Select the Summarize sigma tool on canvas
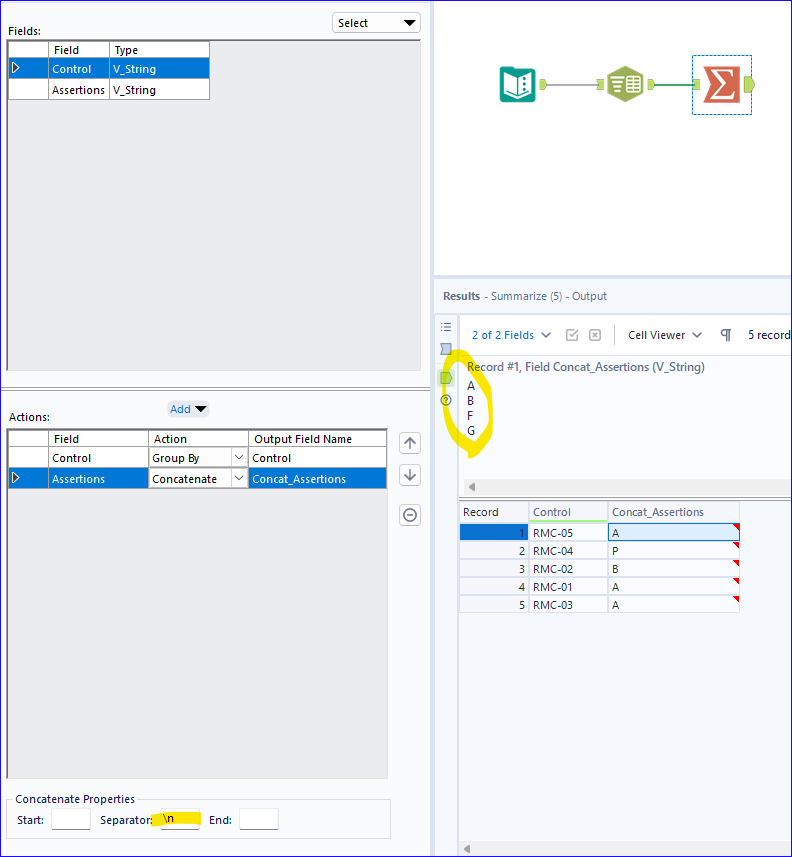This screenshot has height=857, width=792. pyautogui.click(x=721, y=84)
